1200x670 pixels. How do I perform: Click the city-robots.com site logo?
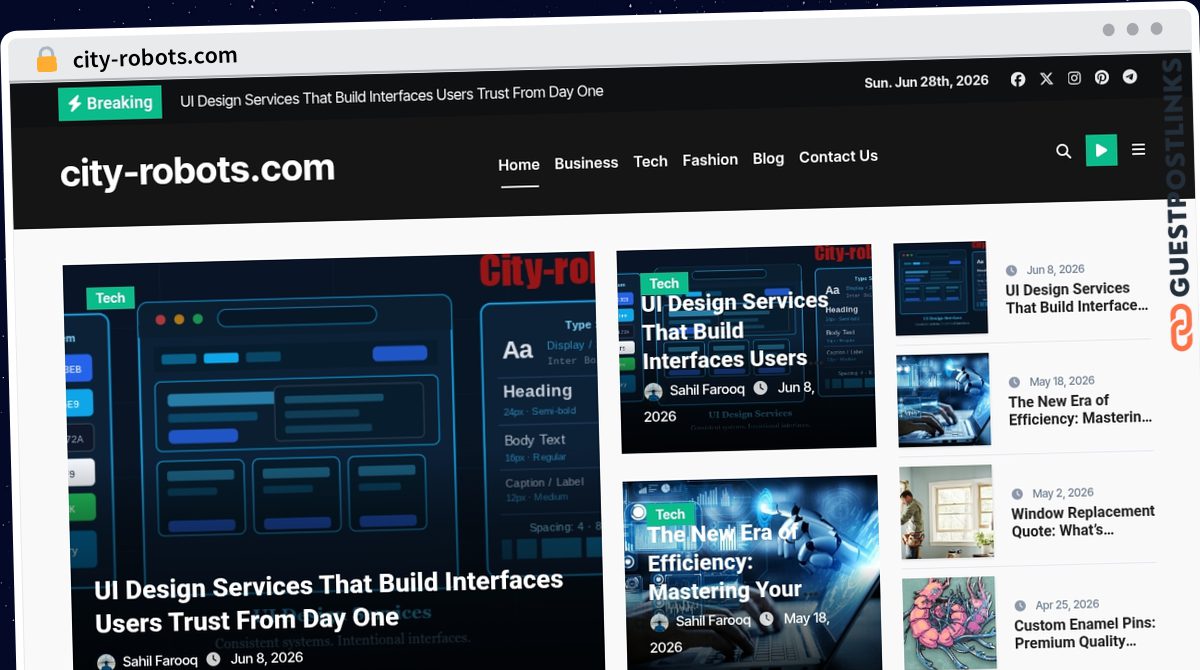click(x=198, y=171)
